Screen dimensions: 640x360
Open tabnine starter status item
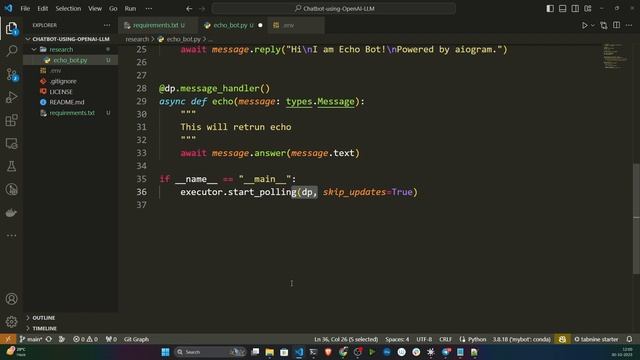click(596, 339)
